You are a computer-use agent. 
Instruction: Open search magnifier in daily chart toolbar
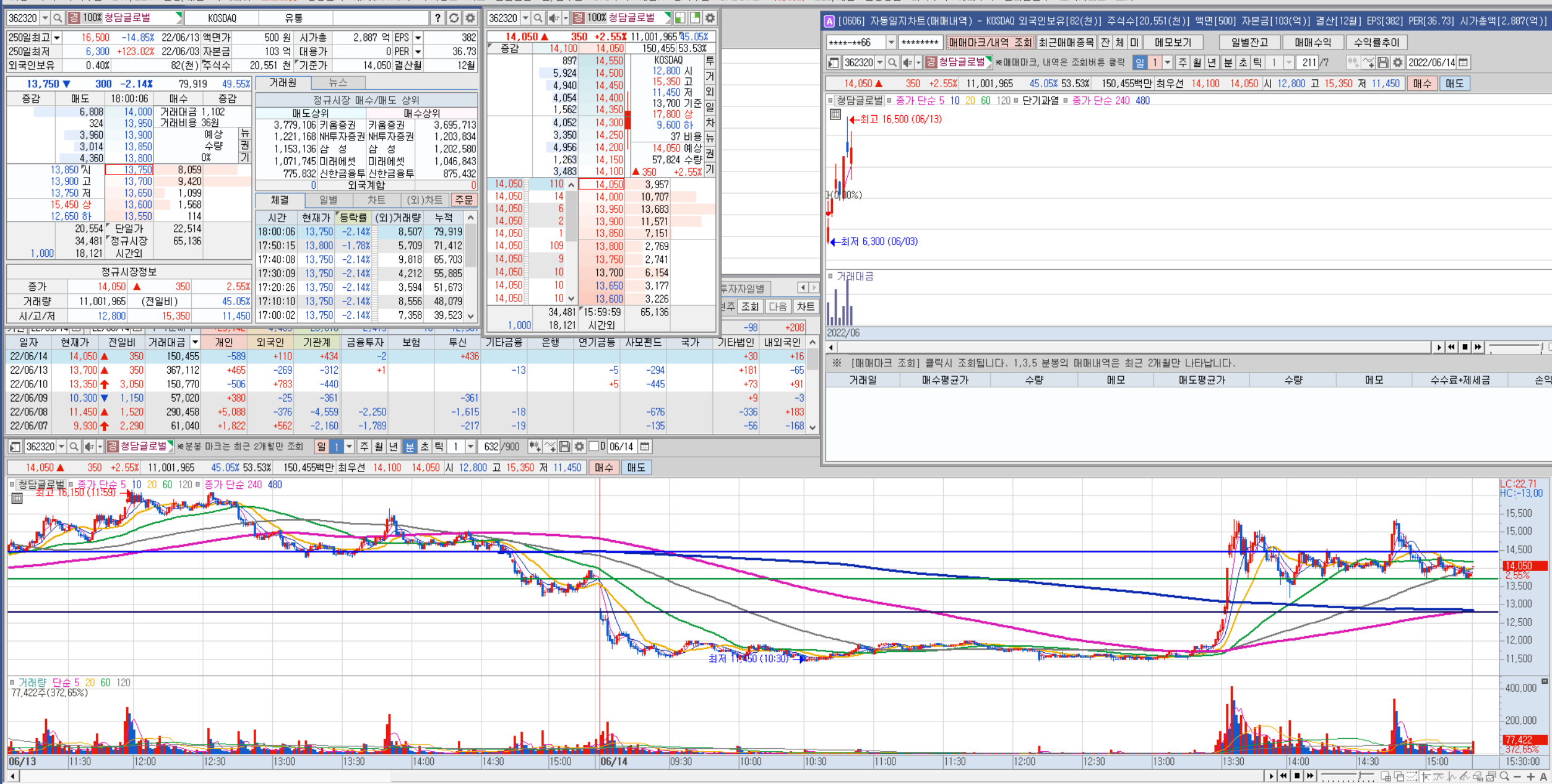click(x=892, y=62)
